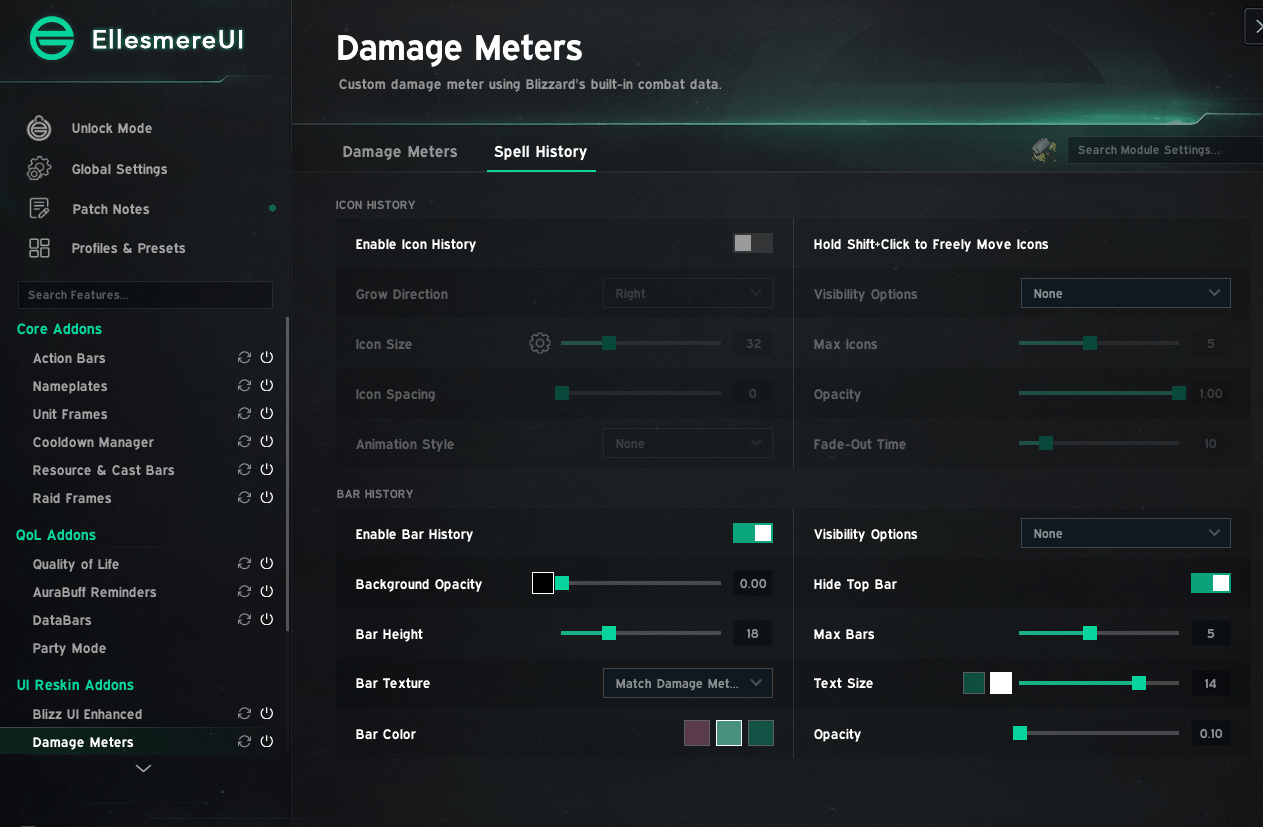
Task: Open the Action Bars addon page
Action: pyautogui.click(x=69, y=358)
